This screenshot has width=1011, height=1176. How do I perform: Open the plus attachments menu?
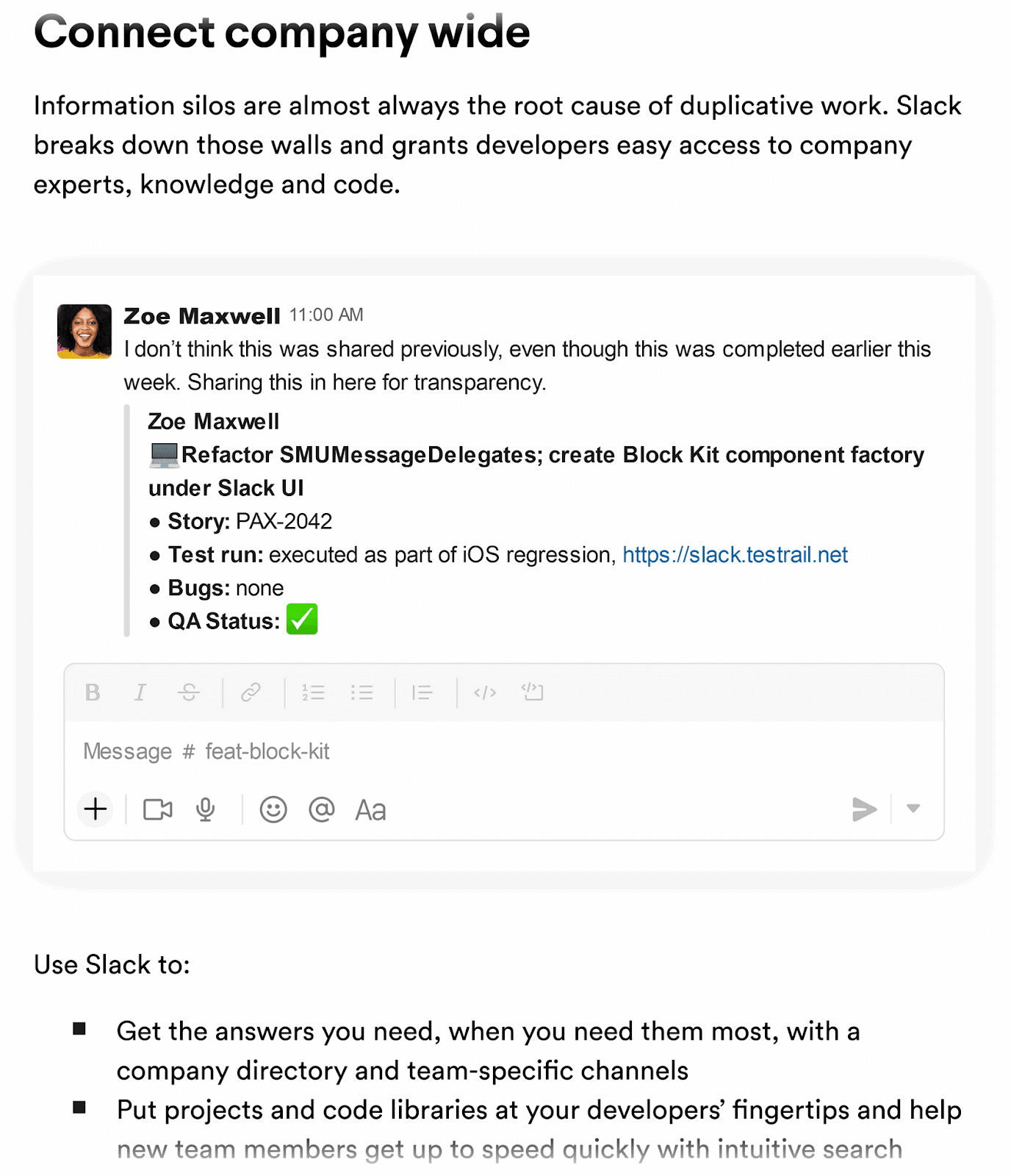96,809
